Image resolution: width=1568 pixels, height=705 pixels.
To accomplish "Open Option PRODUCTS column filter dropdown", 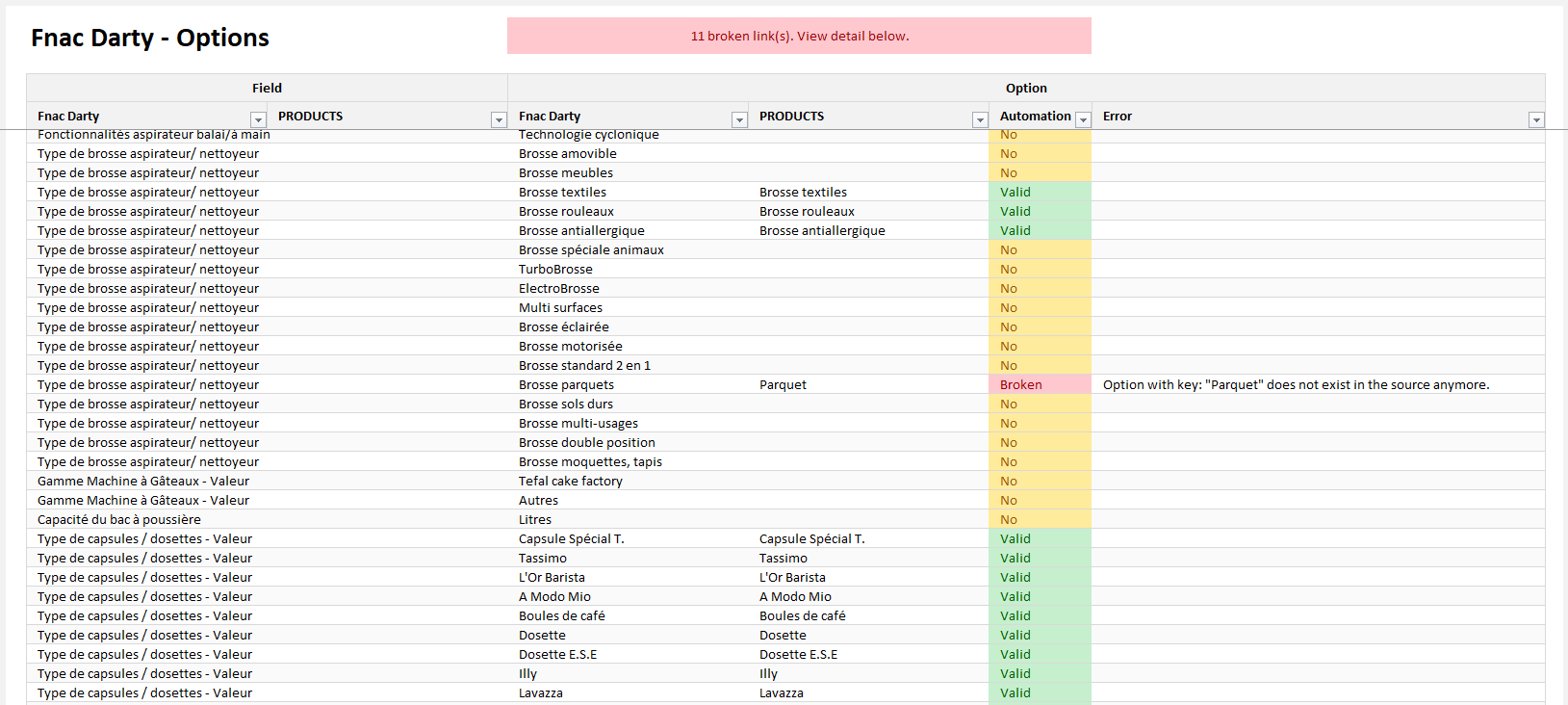I will click(980, 119).
